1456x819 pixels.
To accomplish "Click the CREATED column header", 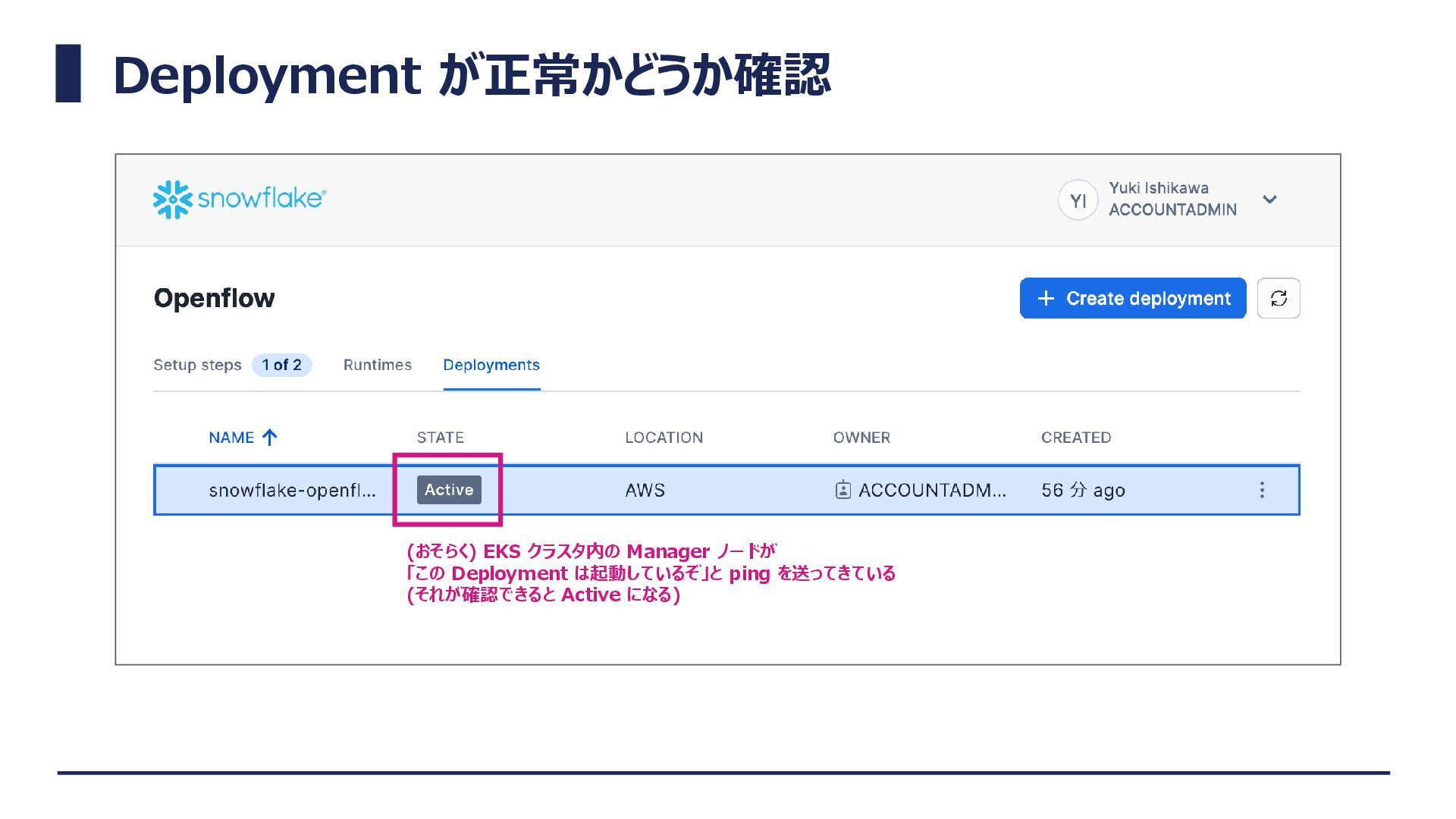I will pyautogui.click(x=1075, y=438).
